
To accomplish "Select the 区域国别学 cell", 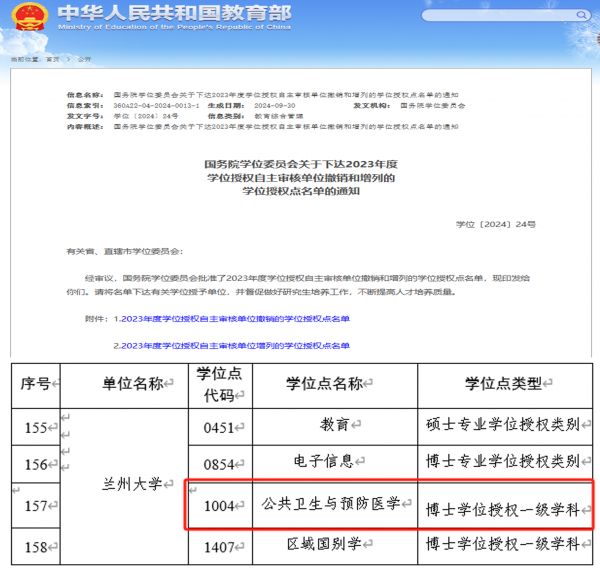I will point(335,547).
